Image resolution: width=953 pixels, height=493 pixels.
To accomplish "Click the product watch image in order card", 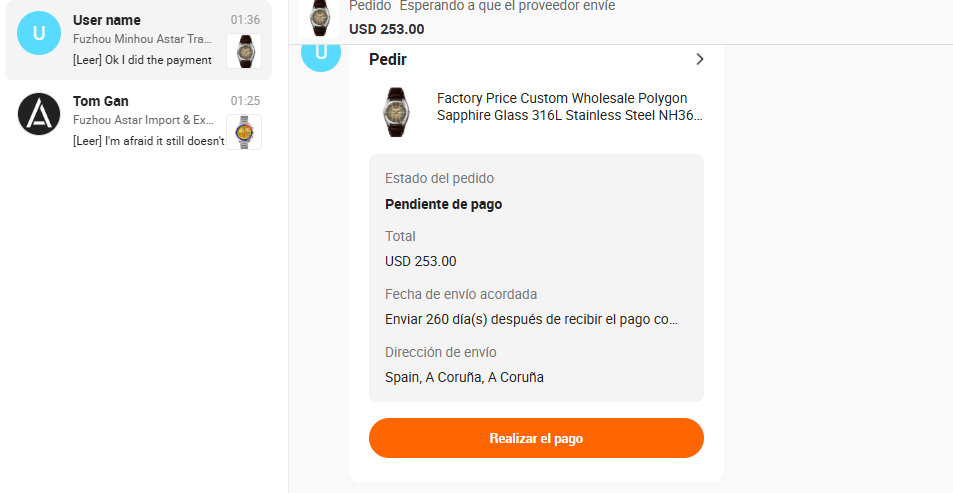I will click(396, 111).
